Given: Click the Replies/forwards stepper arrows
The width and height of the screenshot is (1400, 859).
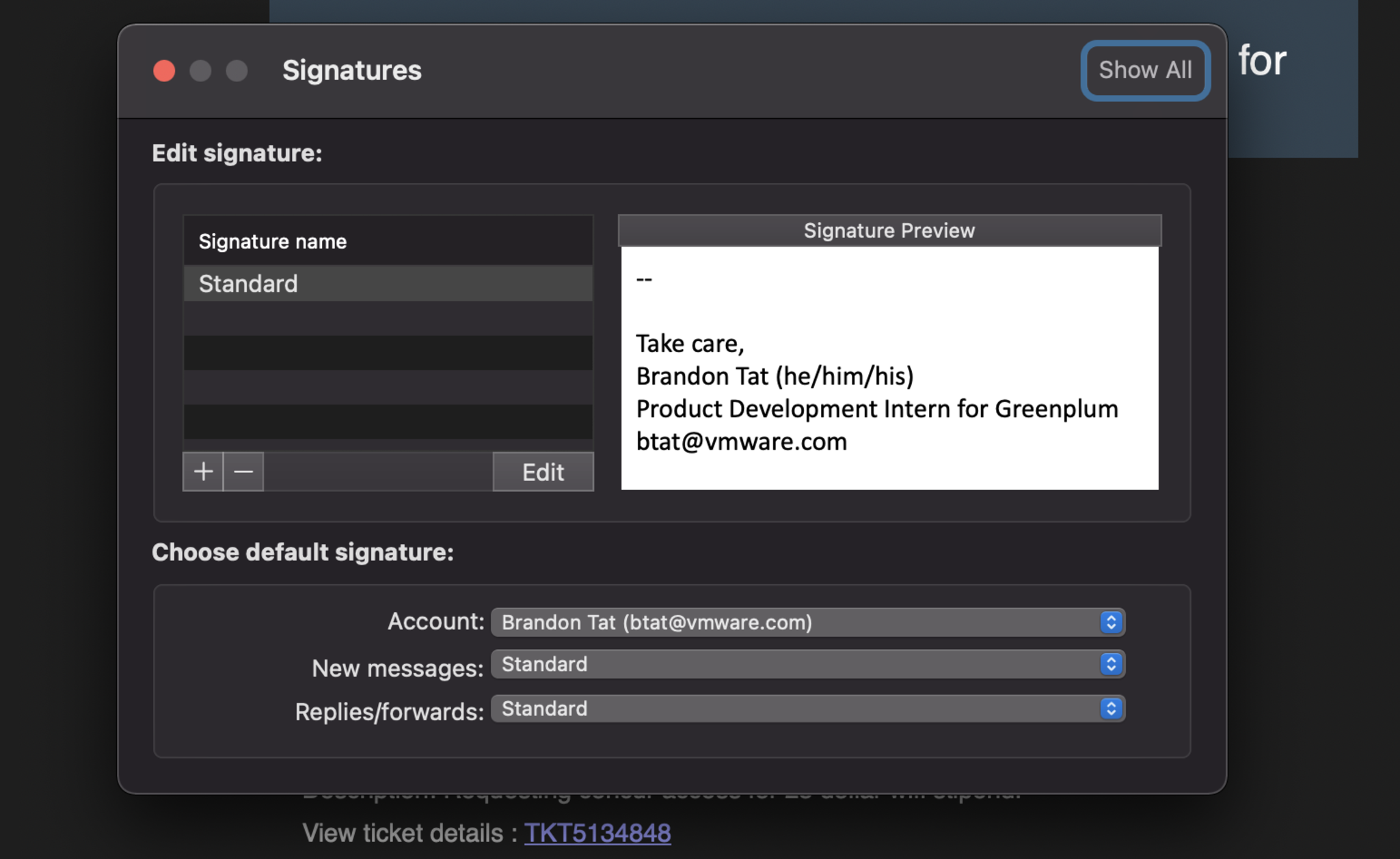Looking at the screenshot, I should 1111,709.
